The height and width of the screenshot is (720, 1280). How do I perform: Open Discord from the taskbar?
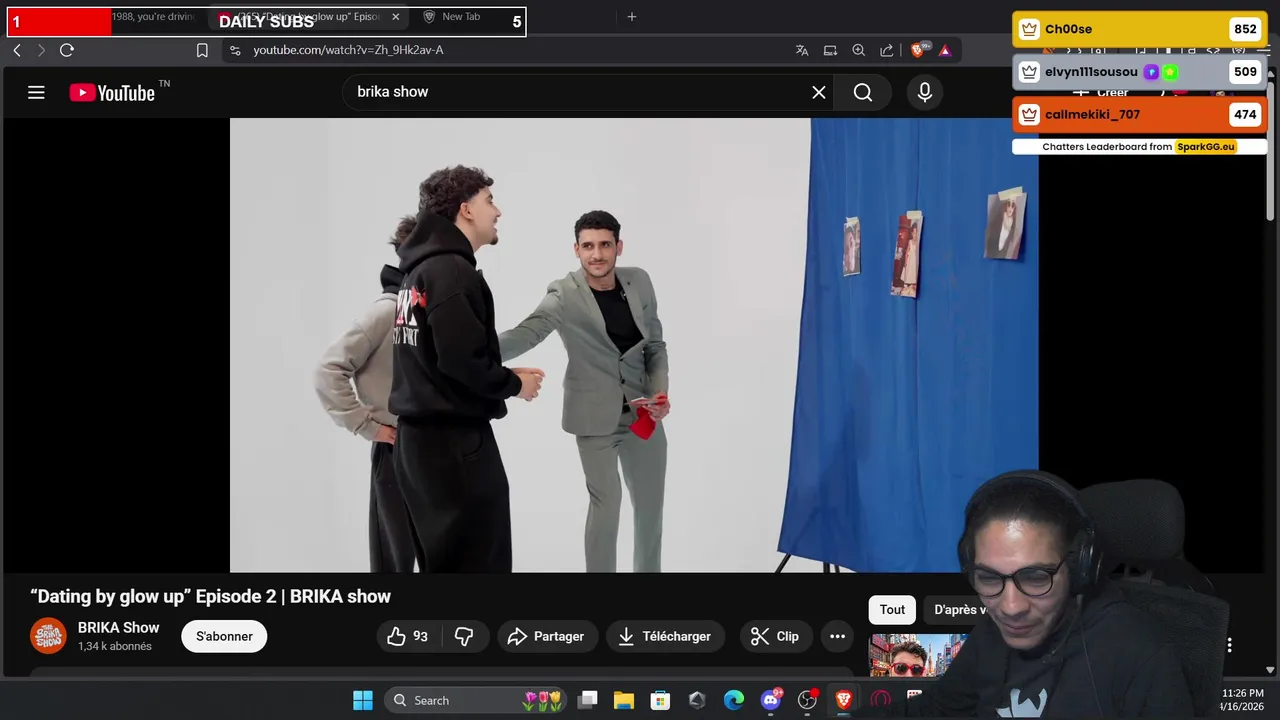pyautogui.click(x=771, y=700)
